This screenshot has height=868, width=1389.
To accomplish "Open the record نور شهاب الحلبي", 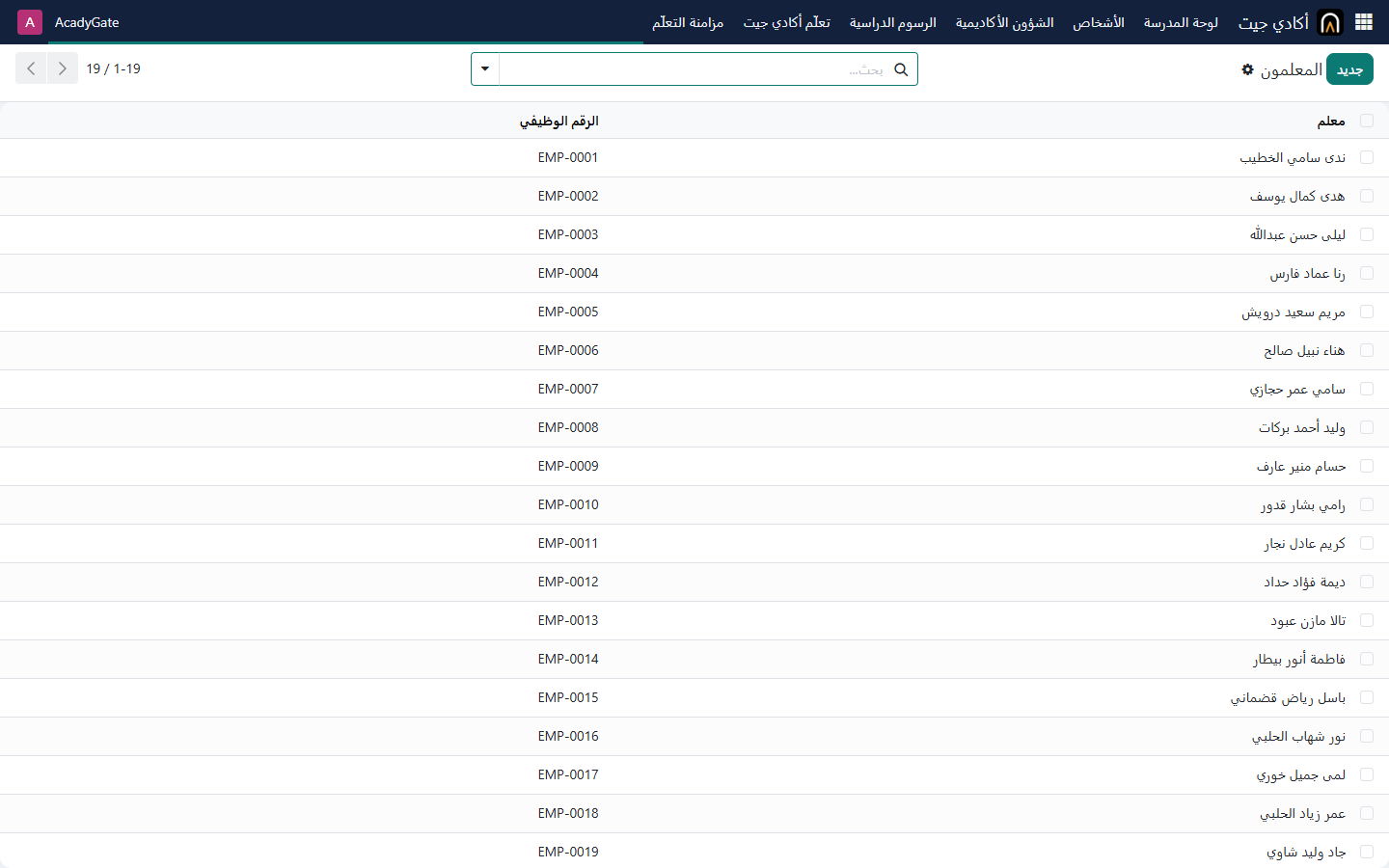I will [x=1298, y=736].
